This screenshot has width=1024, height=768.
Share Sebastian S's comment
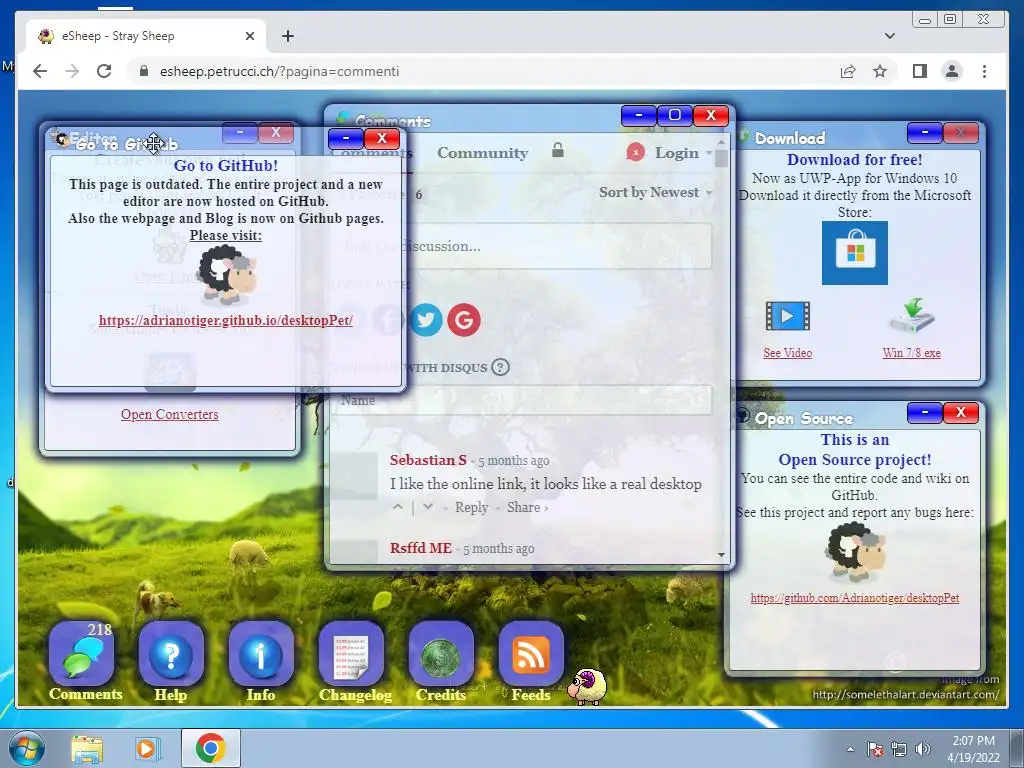[527, 507]
